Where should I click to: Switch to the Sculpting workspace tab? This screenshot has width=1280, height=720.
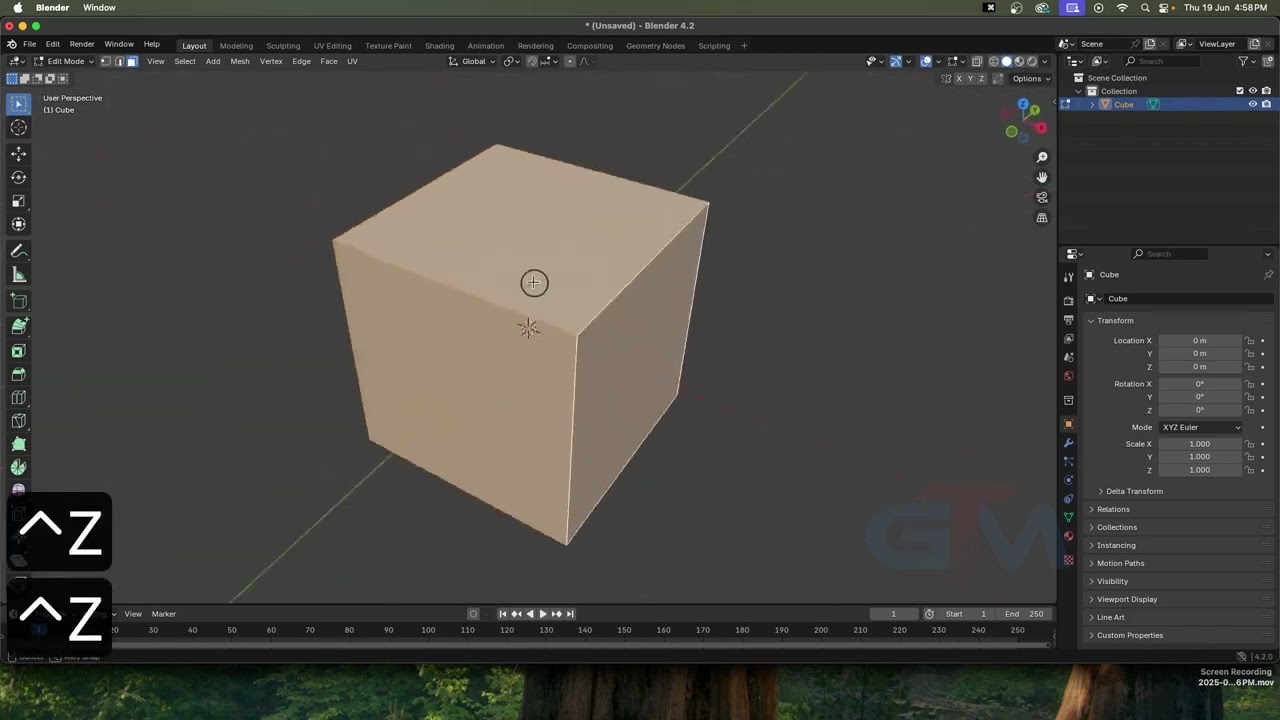283,46
